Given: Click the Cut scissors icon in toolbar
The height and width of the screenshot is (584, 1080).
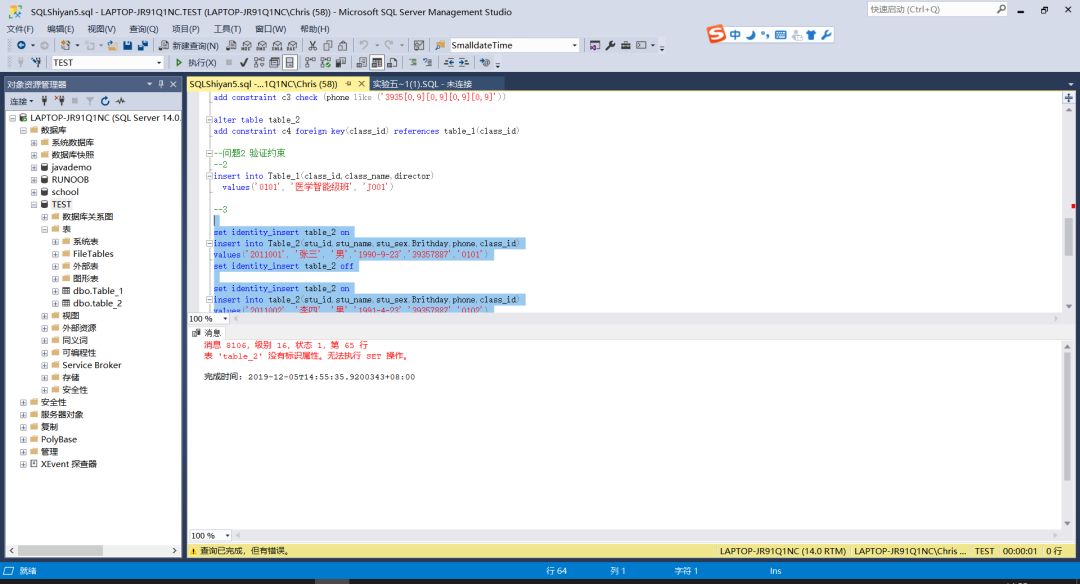Looking at the screenshot, I should (313, 45).
